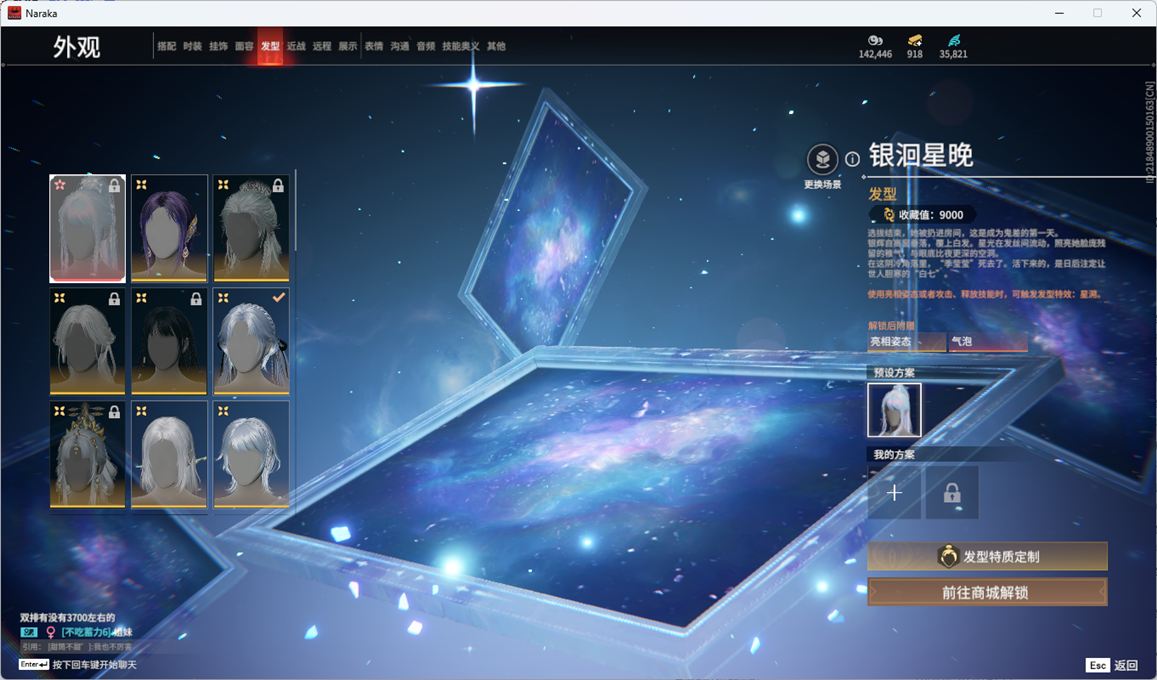Click the hairstyle list vertical scrollbar
Screen dimensions: 1157x680
[x=295, y=212]
